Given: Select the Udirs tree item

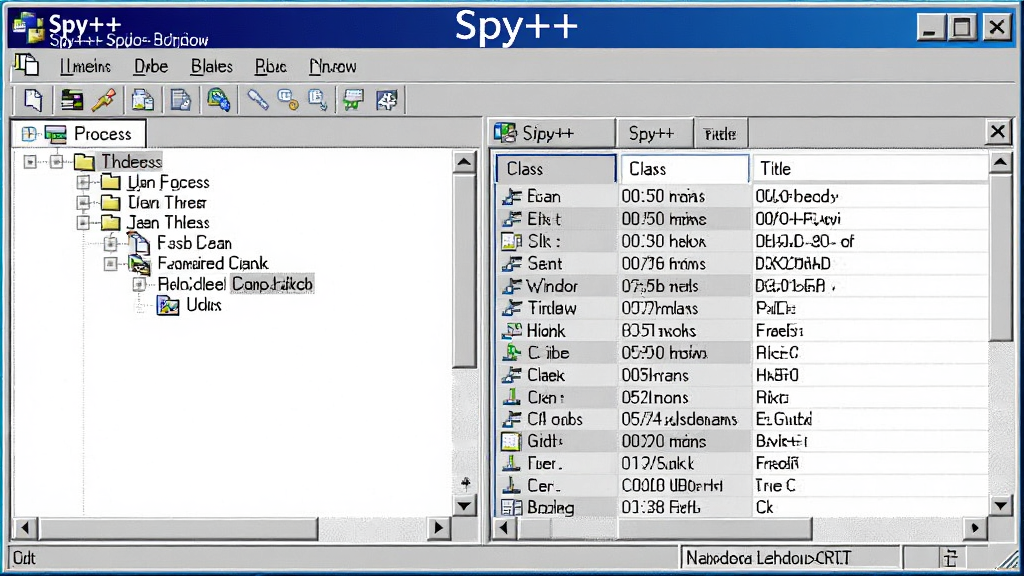Looking at the screenshot, I should [204, 305].
